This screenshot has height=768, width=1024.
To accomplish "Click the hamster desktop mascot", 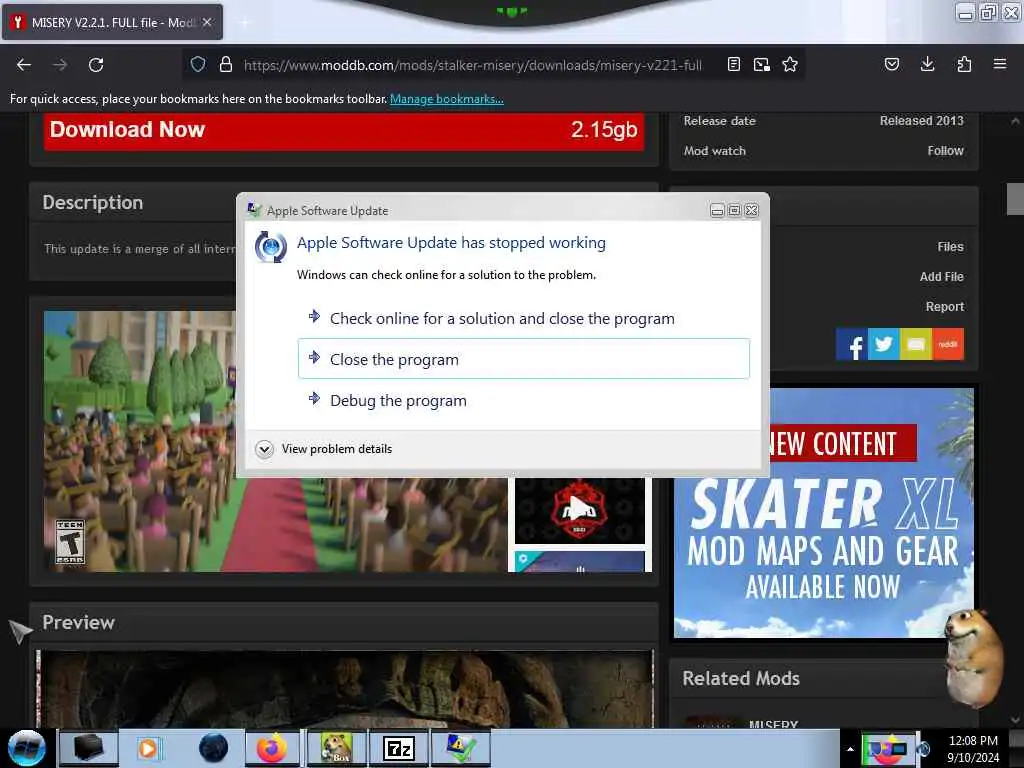I will point(974,658).
